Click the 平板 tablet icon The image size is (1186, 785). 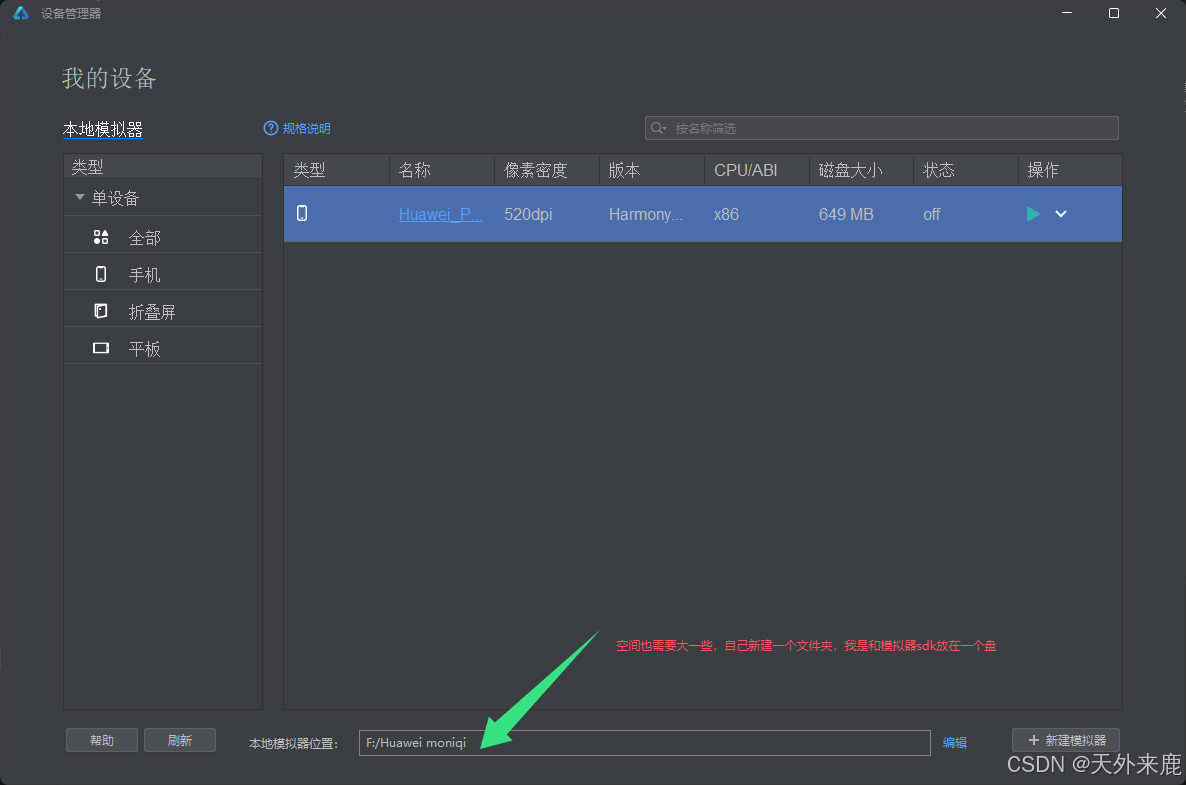pyautogui.click(x=101, y=348)
